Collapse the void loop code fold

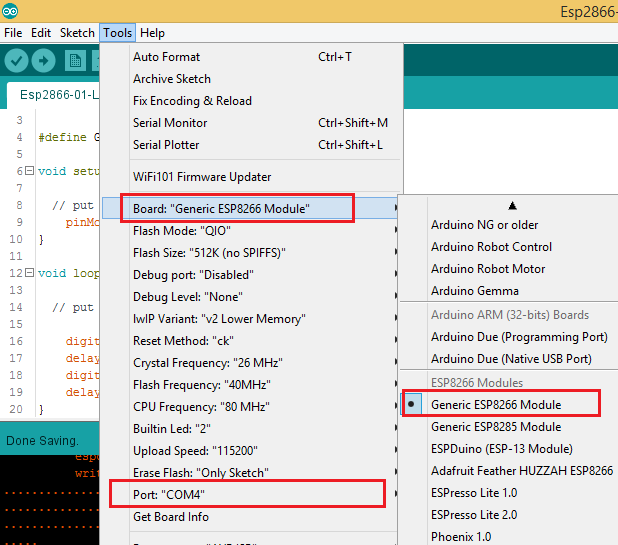29,273
